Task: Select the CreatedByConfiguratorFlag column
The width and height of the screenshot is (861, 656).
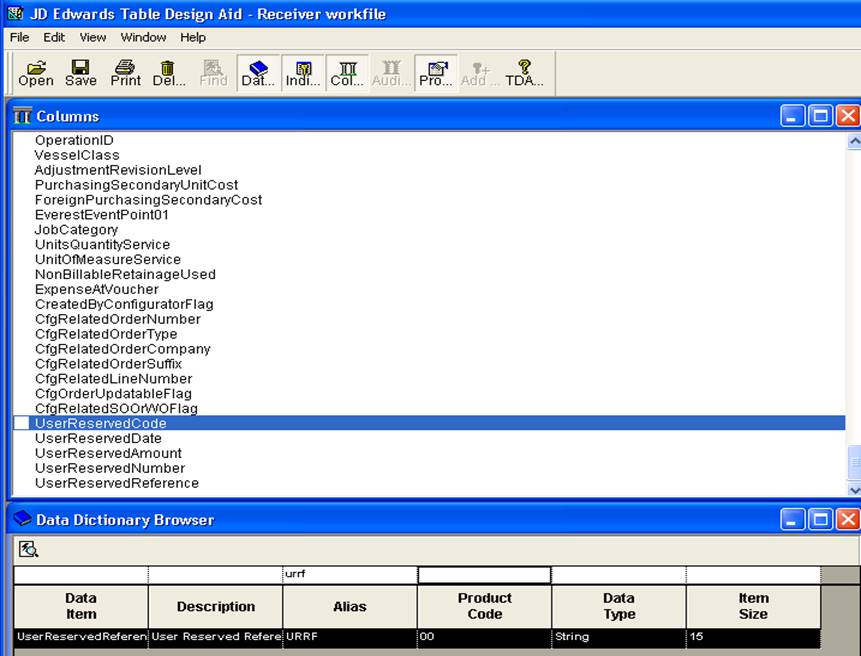Action: (124, 304)
